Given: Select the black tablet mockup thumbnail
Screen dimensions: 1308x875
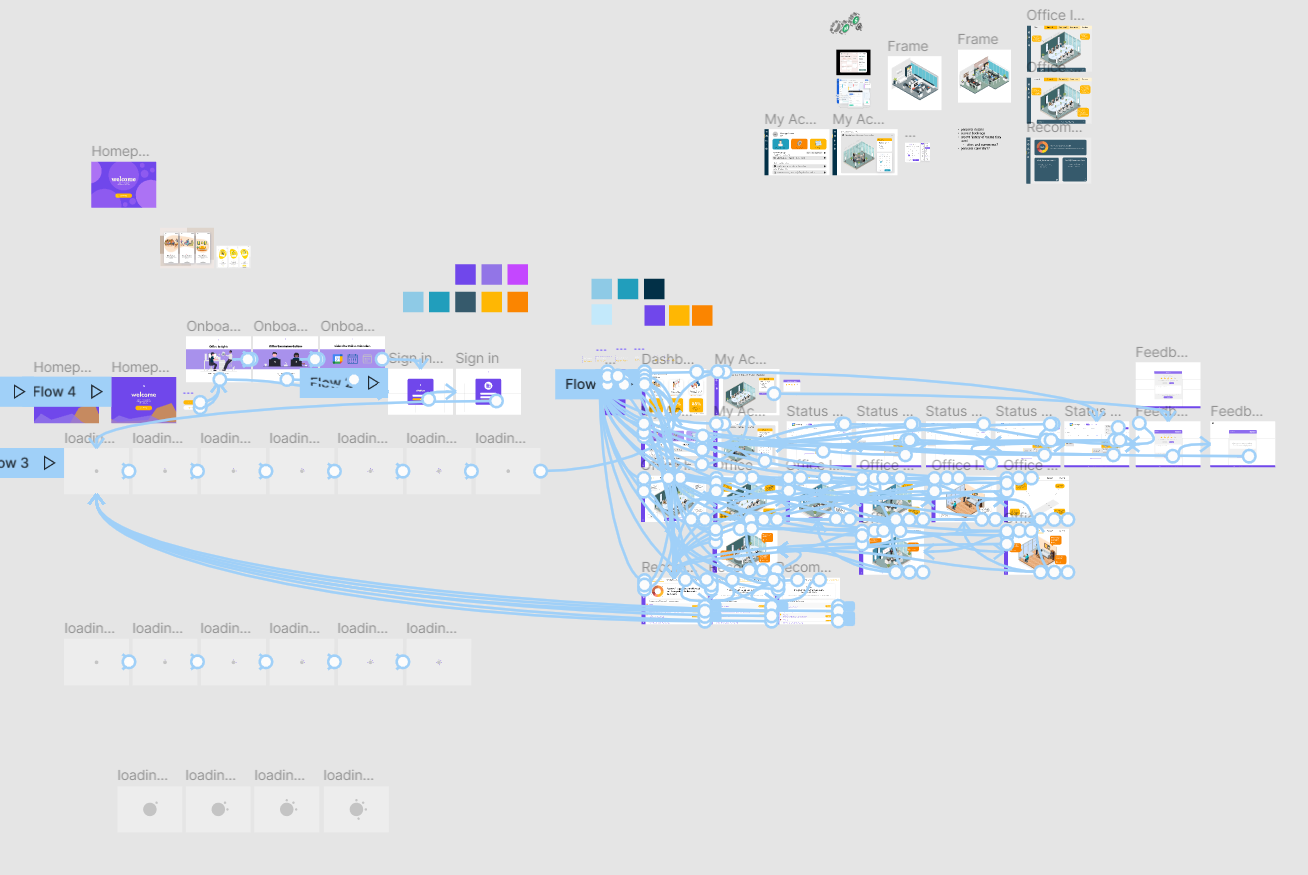Looking at the screenshot, I should pyautogui.click(x=854, y=62).
